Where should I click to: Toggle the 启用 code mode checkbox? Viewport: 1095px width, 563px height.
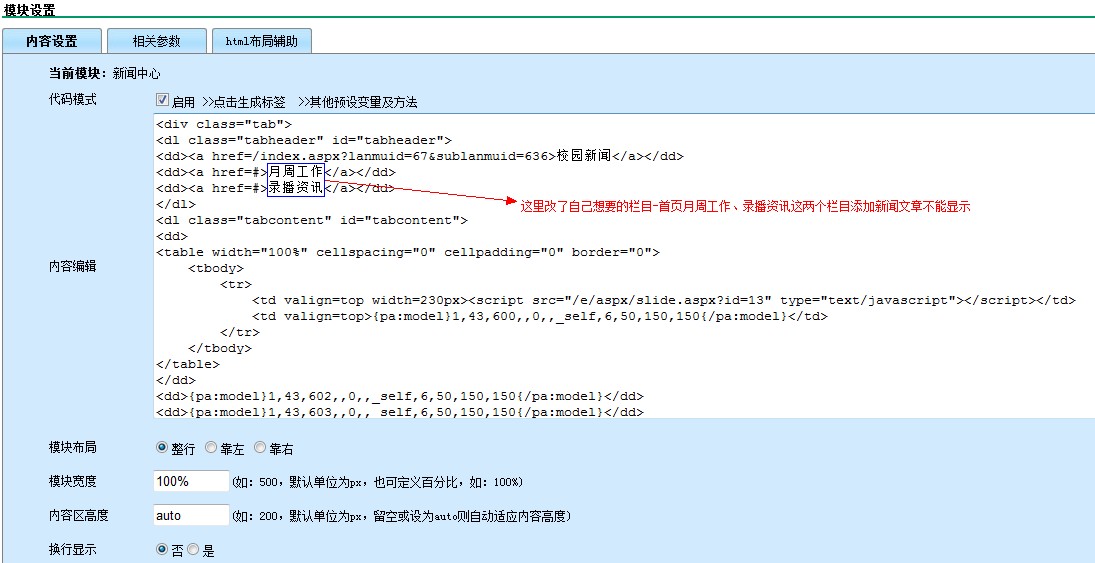coord(162,101)
